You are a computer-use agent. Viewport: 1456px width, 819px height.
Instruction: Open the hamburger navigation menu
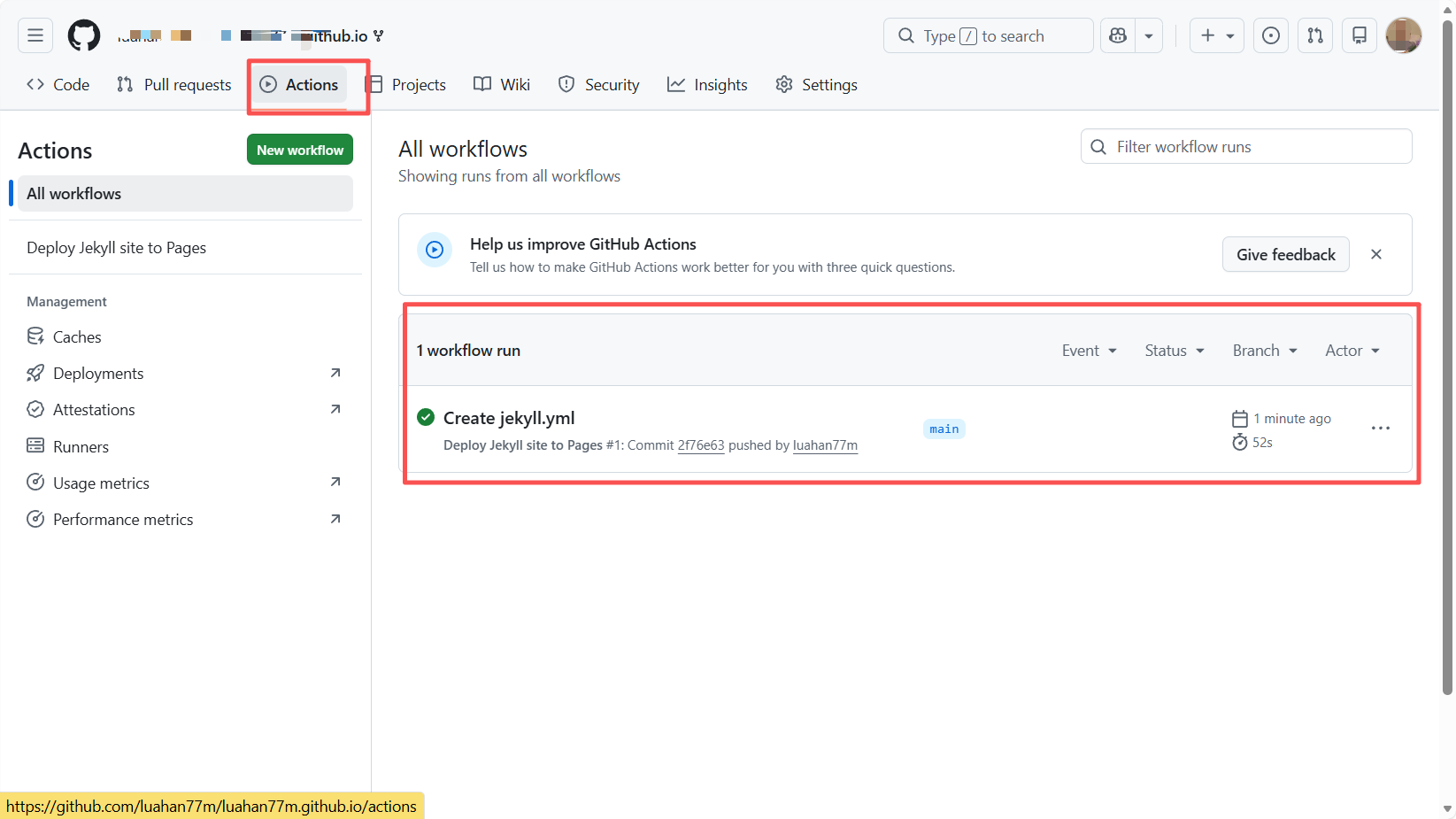(35, 35)
